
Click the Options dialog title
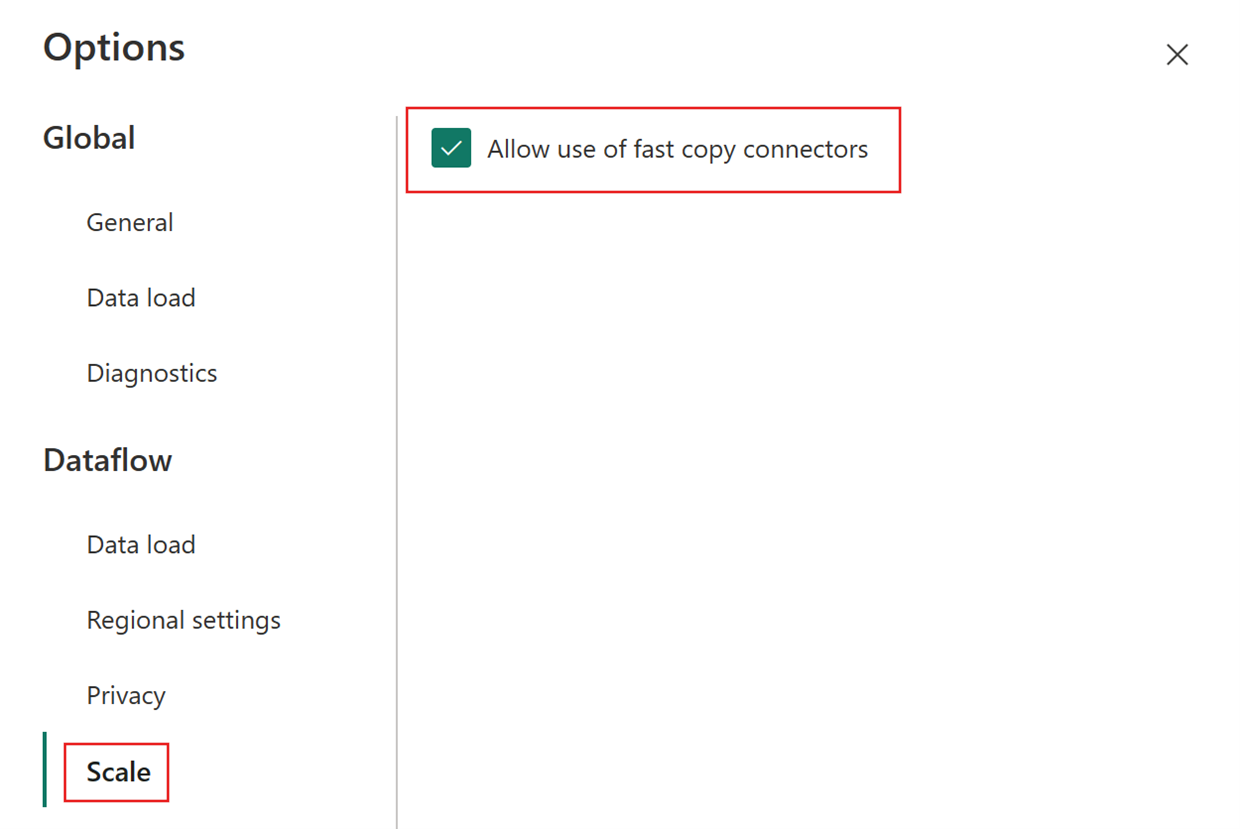(114, 47)
